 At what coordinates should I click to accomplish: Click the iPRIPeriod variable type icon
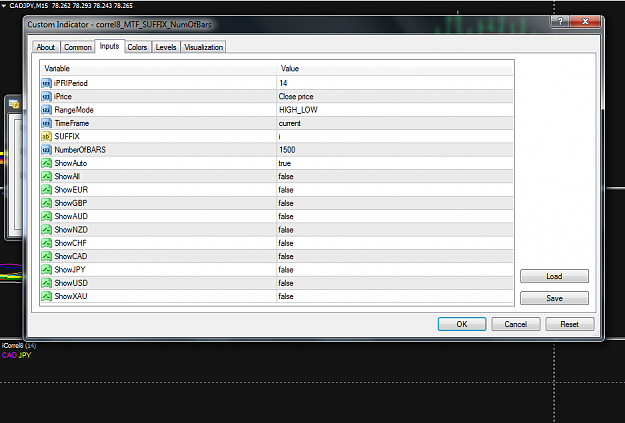(47, 83)
